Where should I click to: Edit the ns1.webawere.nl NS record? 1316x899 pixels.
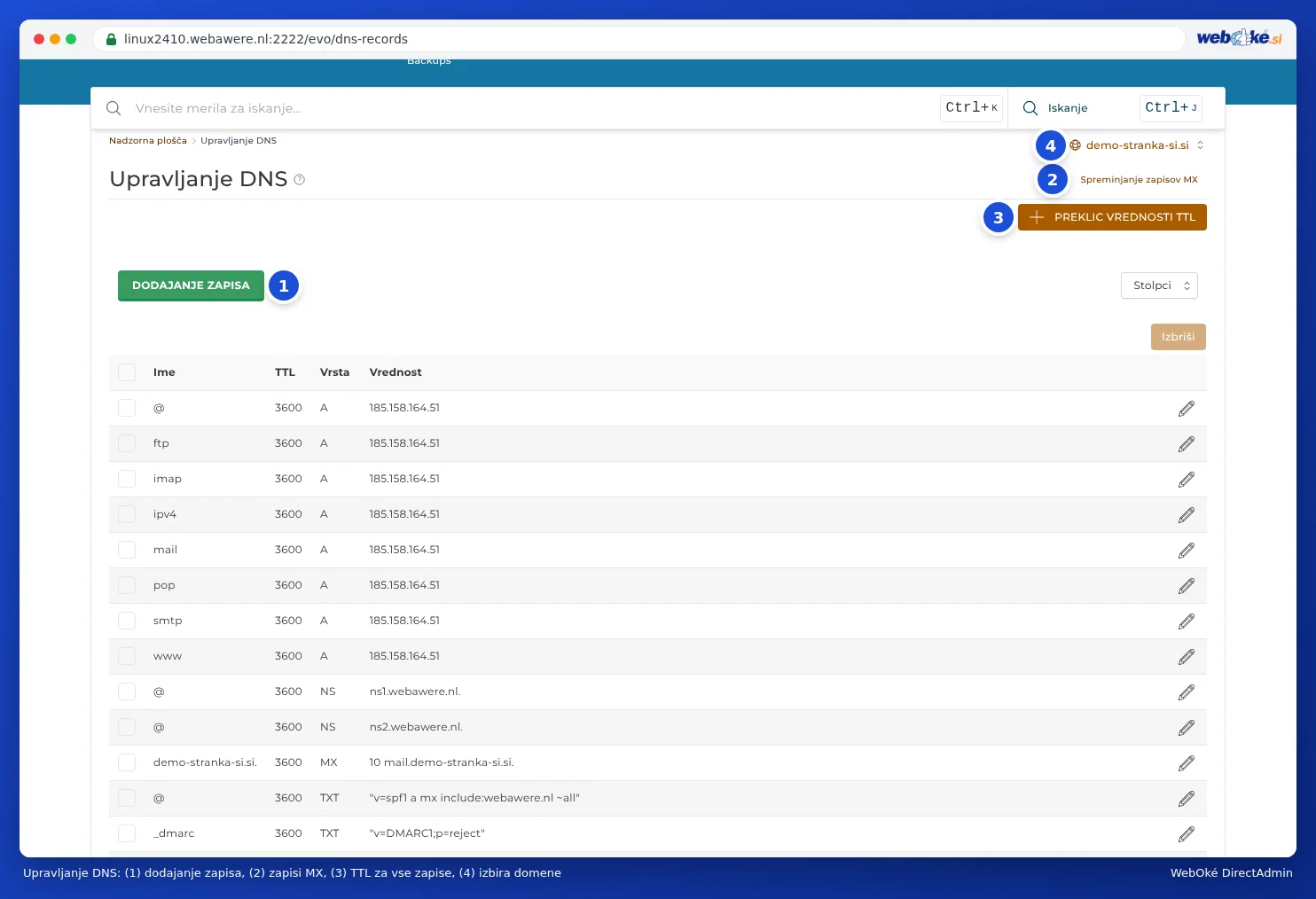click(1187, 692)
